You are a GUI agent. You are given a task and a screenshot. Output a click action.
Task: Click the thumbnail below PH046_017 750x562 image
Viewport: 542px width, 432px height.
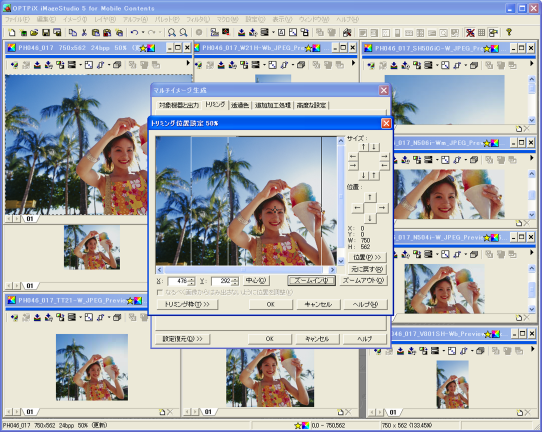tap(92, 247)
